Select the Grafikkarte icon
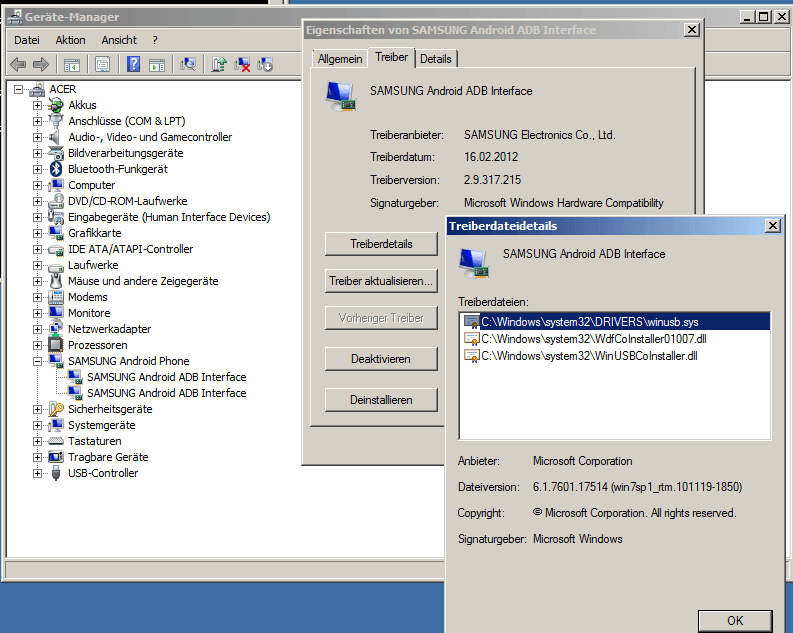The image size is (793, 633). click(x=56, y=233)
